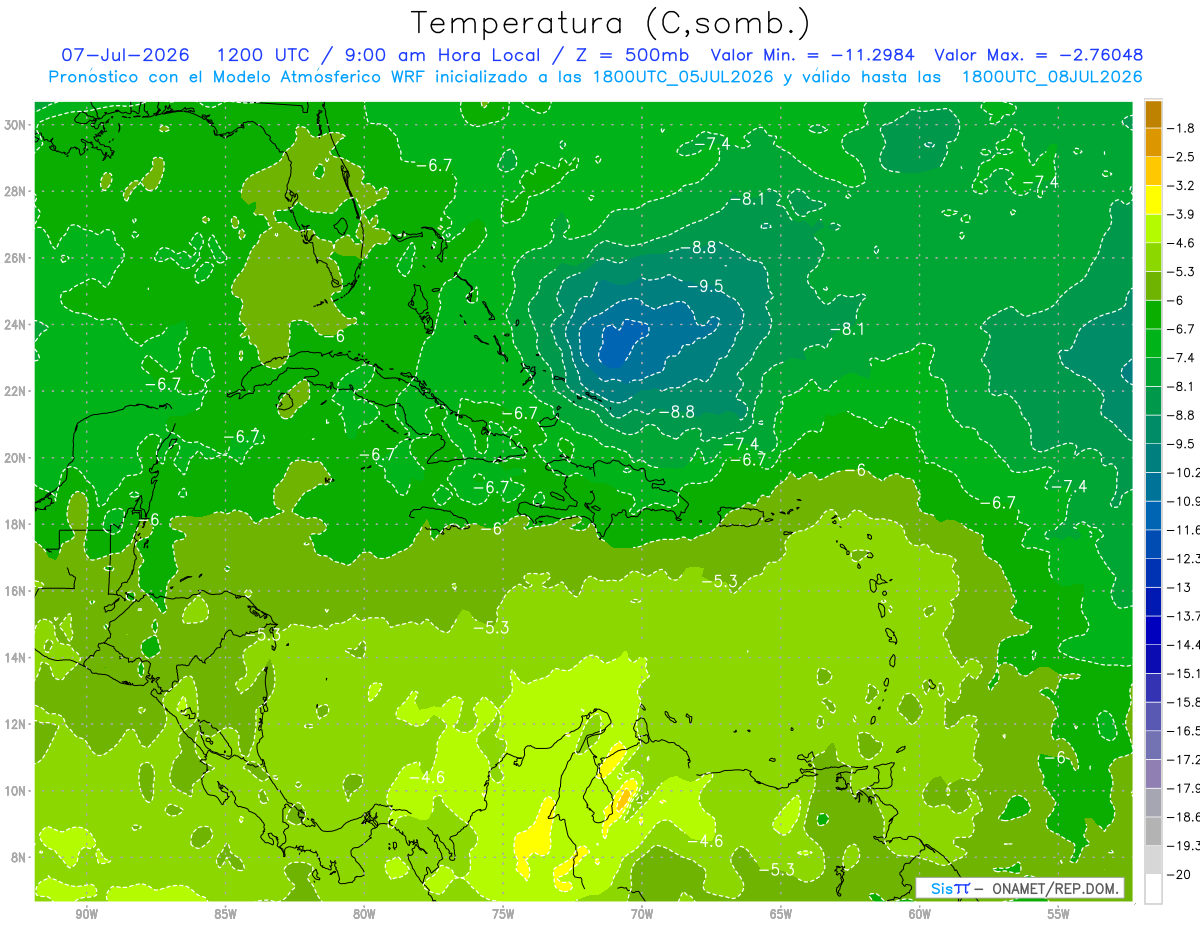
Task: Click the '-3.2' label on the color bar
Action: [x=1181, y=186]
